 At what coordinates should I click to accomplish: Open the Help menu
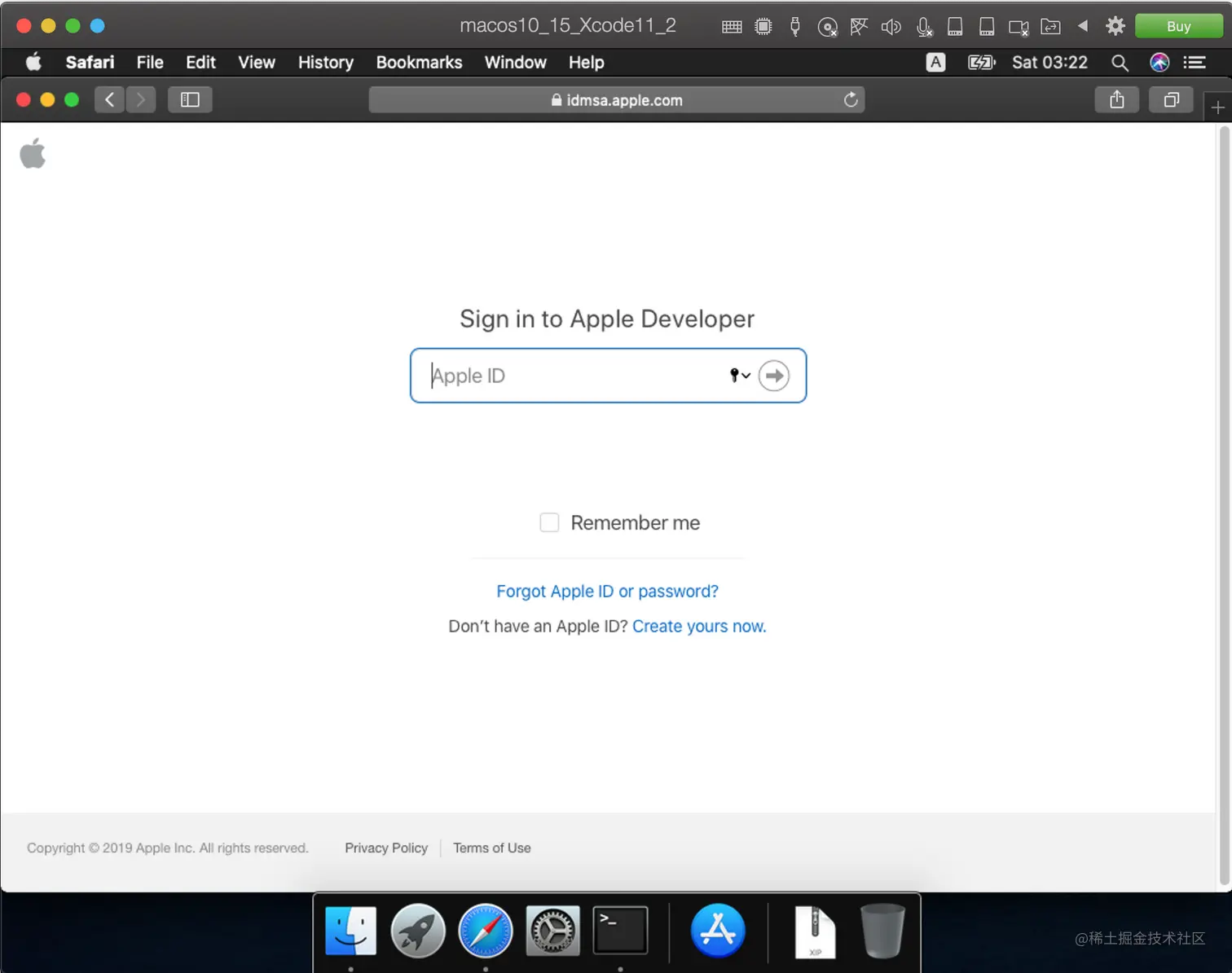point(586,62)
